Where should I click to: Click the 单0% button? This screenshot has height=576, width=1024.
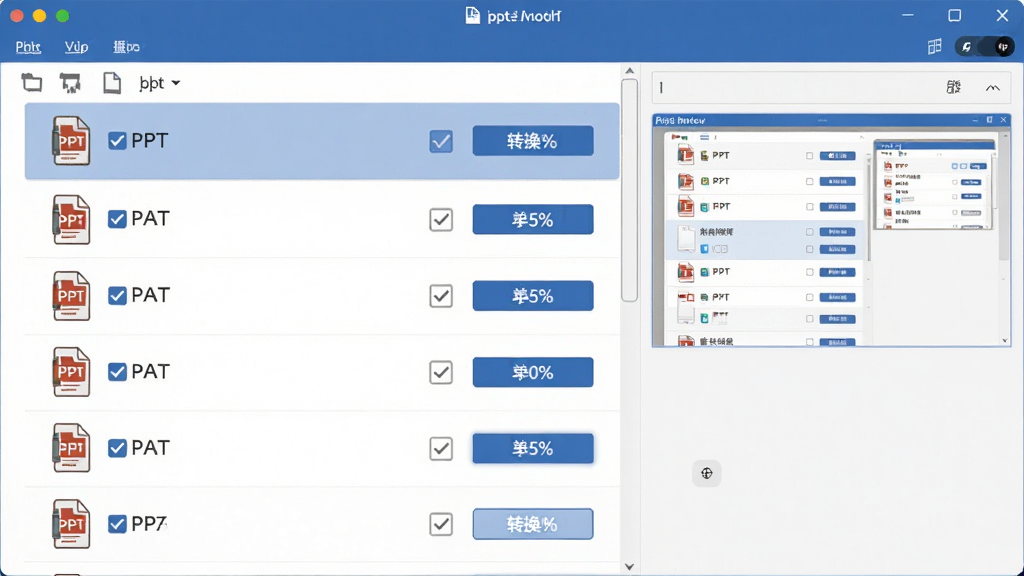533,372
